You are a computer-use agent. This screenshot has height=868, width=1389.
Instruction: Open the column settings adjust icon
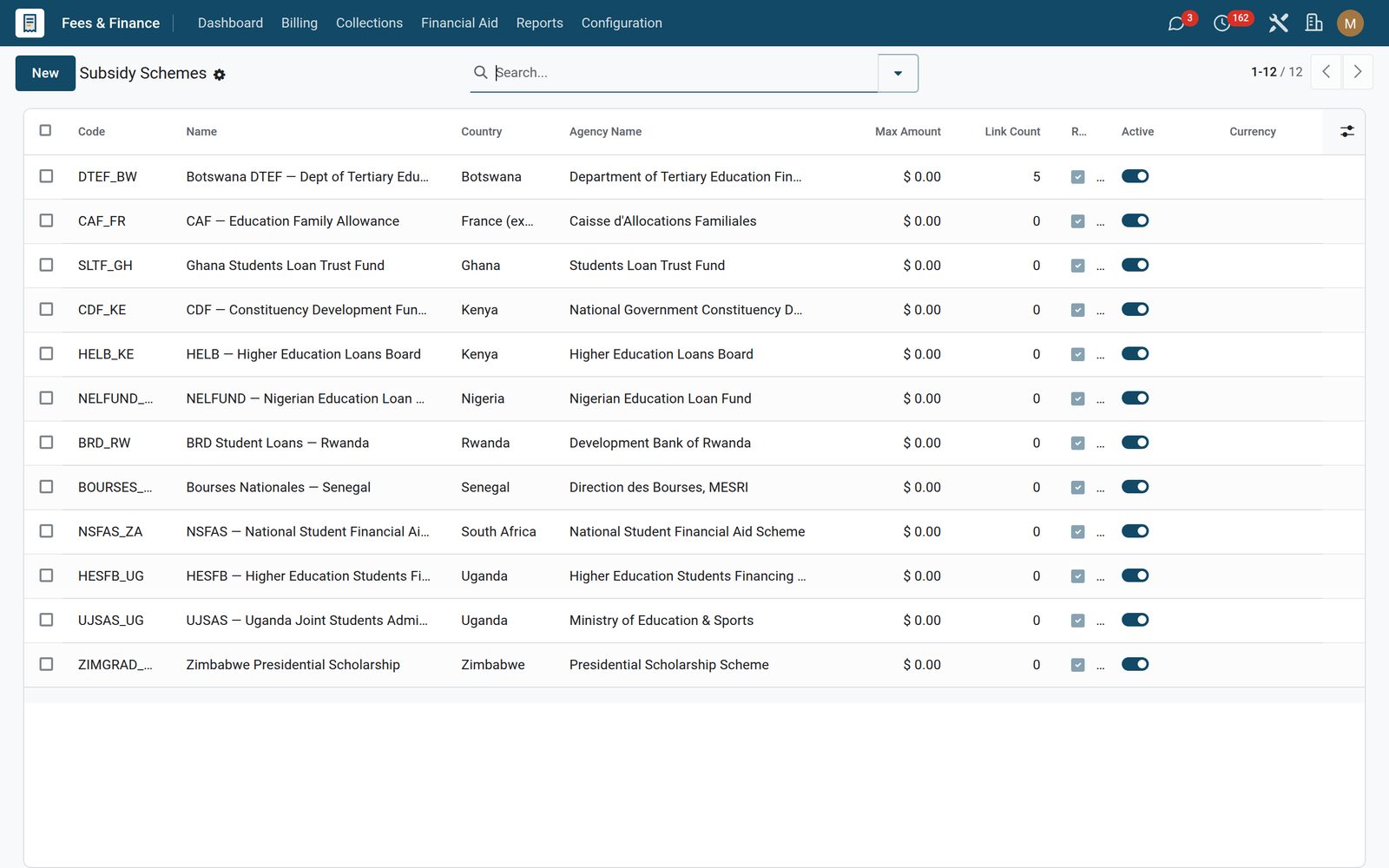tap(1346, 131)
